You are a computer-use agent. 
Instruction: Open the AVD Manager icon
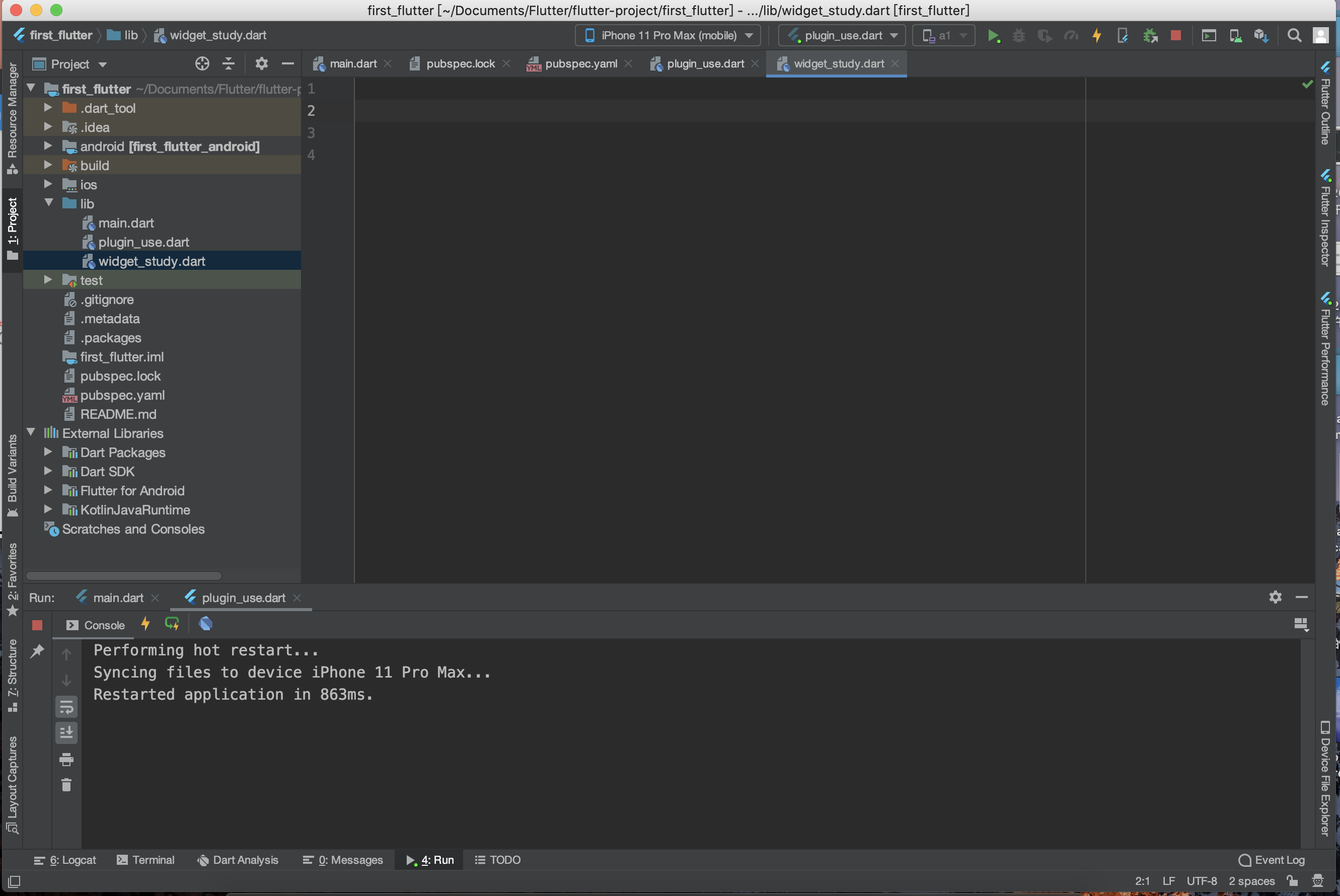pyautogui.click(x=1235, y=35)
